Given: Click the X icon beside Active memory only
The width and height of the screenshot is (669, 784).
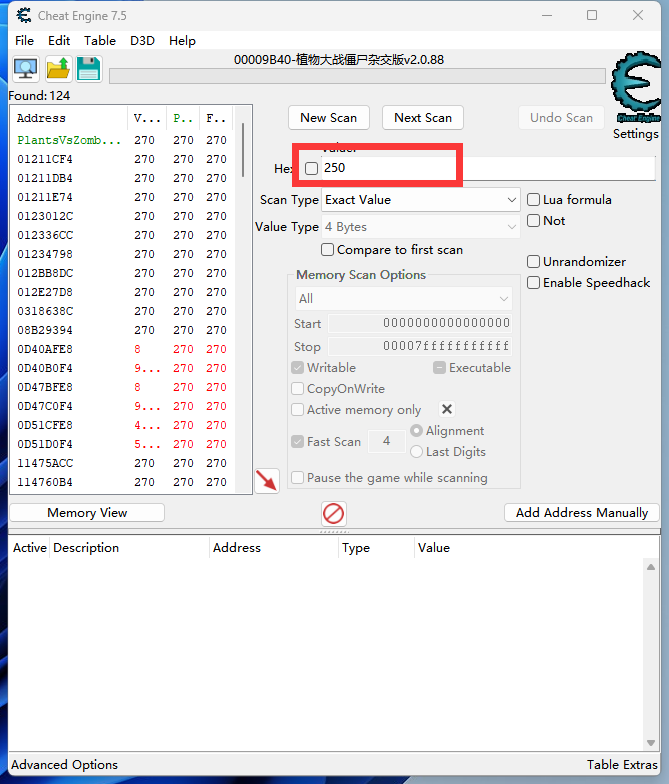Looking at the screenshot, I should coord(447,409).
